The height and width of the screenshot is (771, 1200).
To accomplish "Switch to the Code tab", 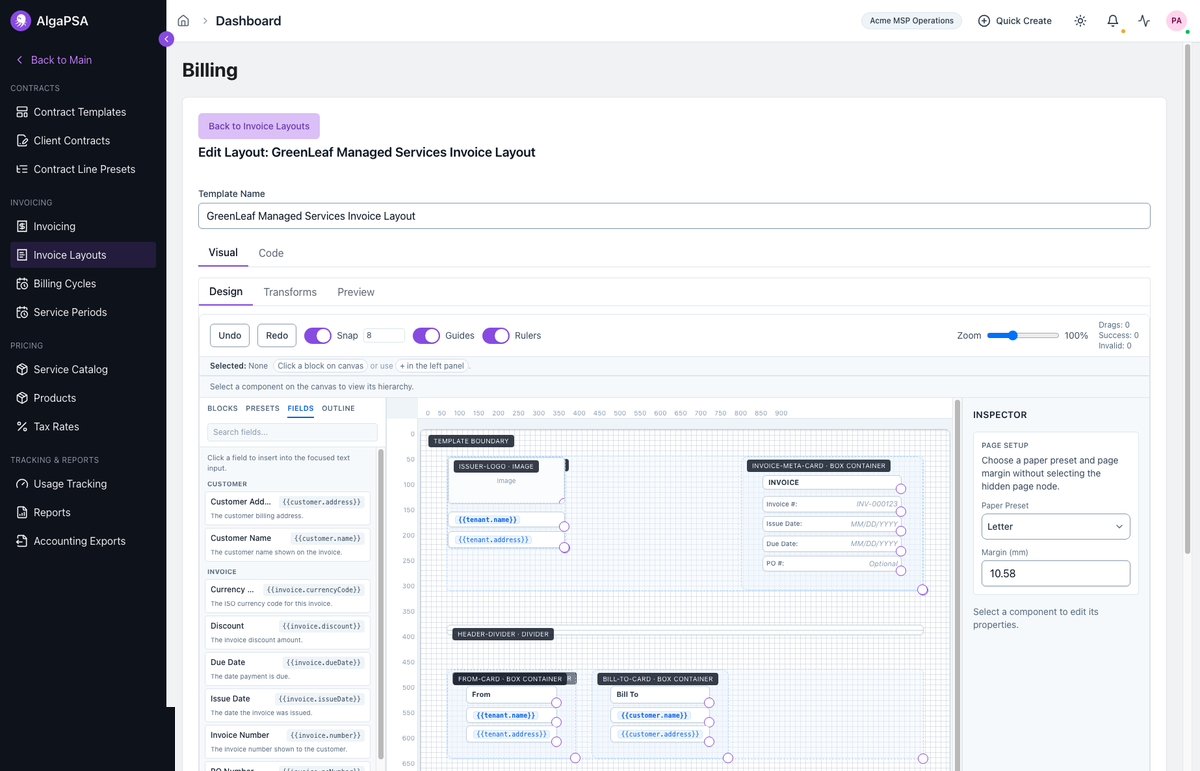I will point(271,253).
